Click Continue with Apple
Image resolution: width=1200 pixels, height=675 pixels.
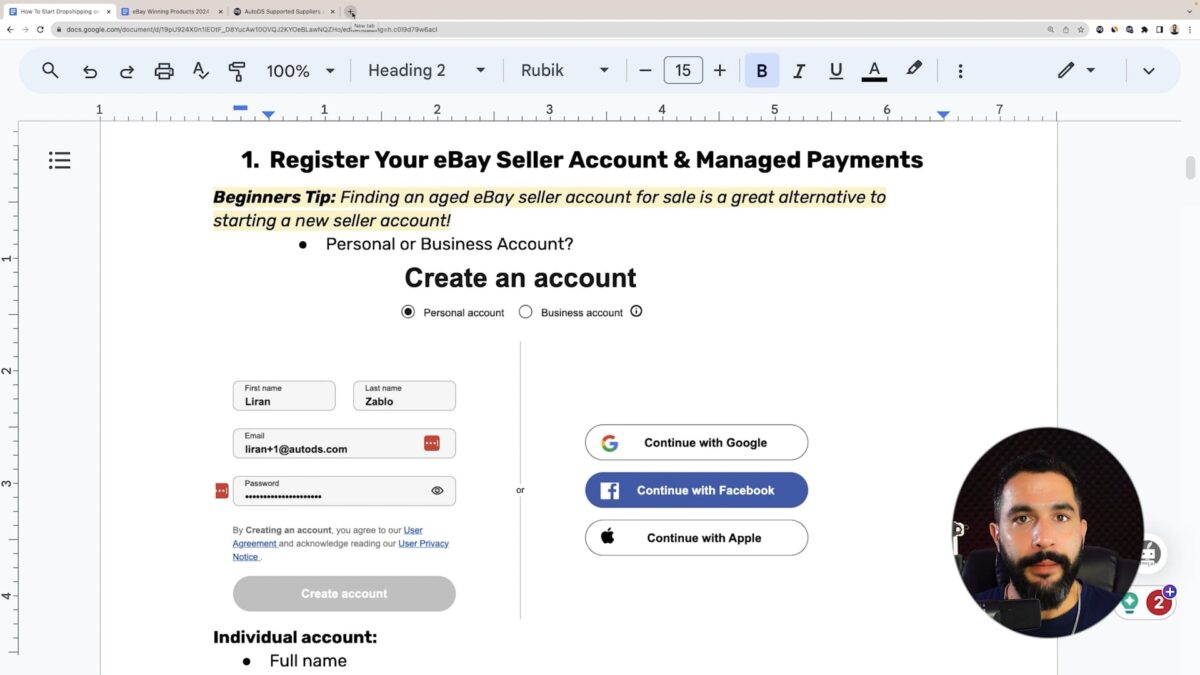696,537
